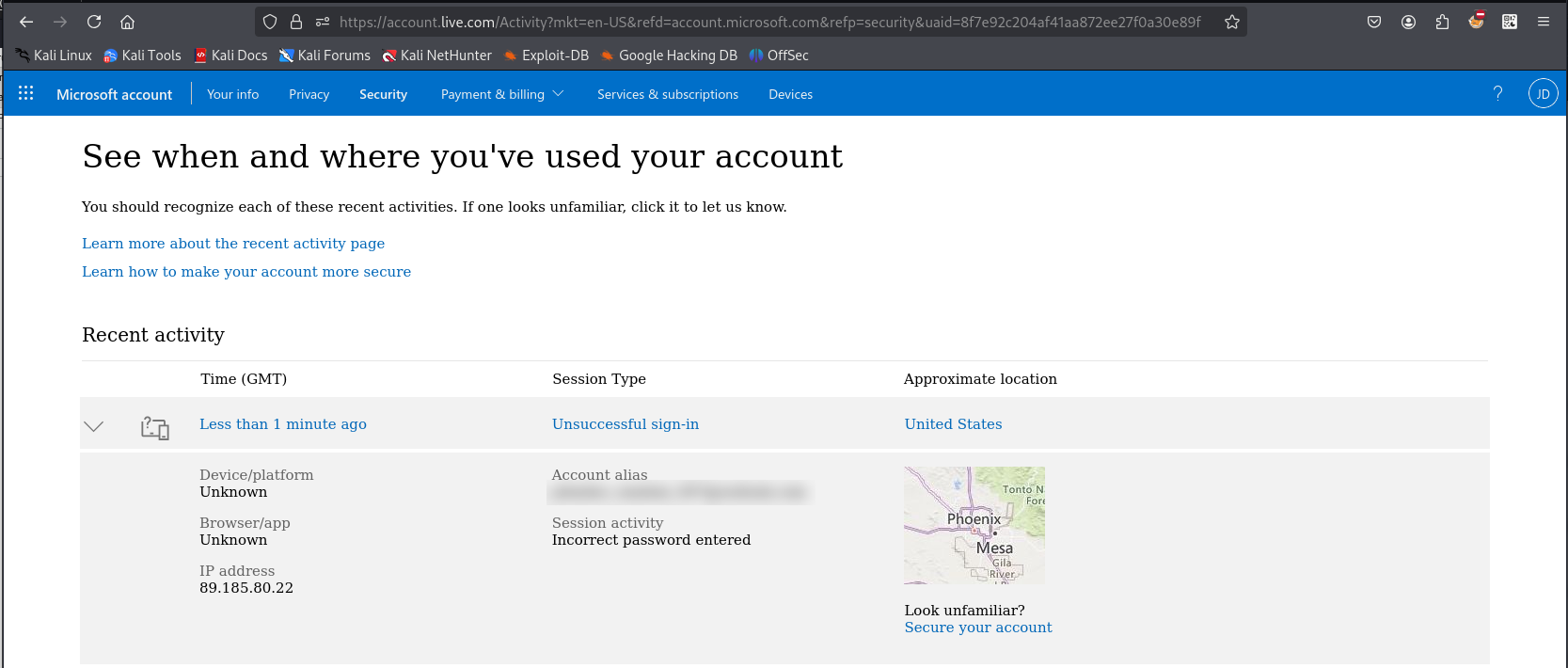This screenshot has width=1568, height=668.
Task: Click the Look unfamiliar? text
Action: pyautogui.click(x=964, y=611)
